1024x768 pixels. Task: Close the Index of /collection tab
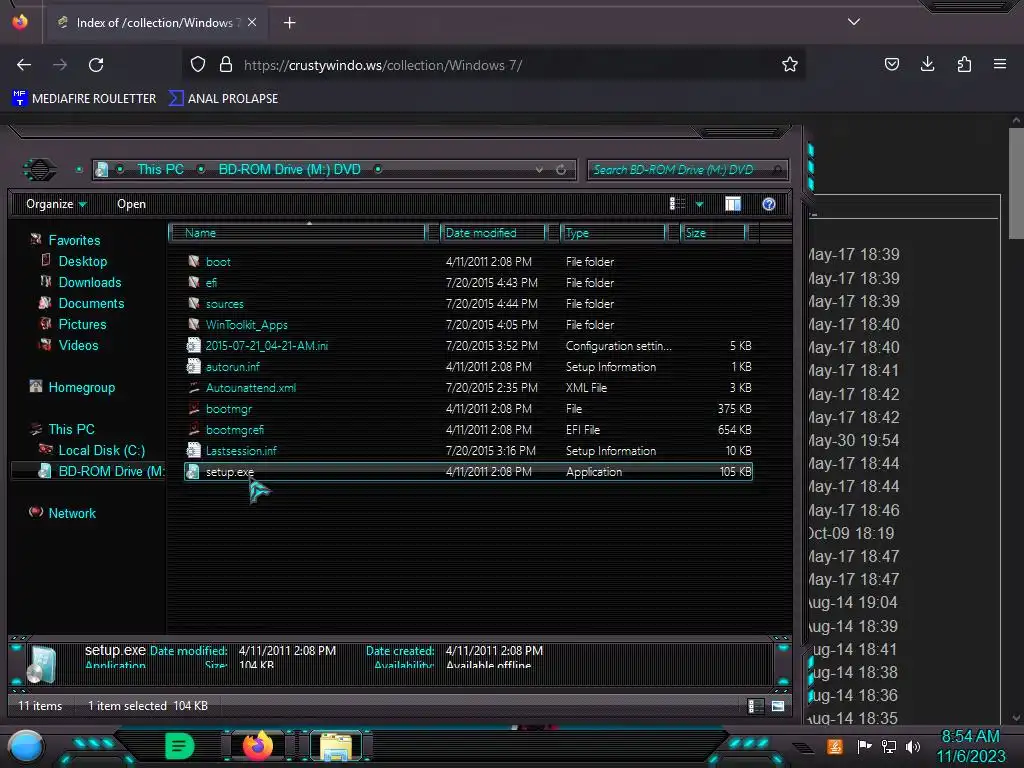tap(252, 22)
